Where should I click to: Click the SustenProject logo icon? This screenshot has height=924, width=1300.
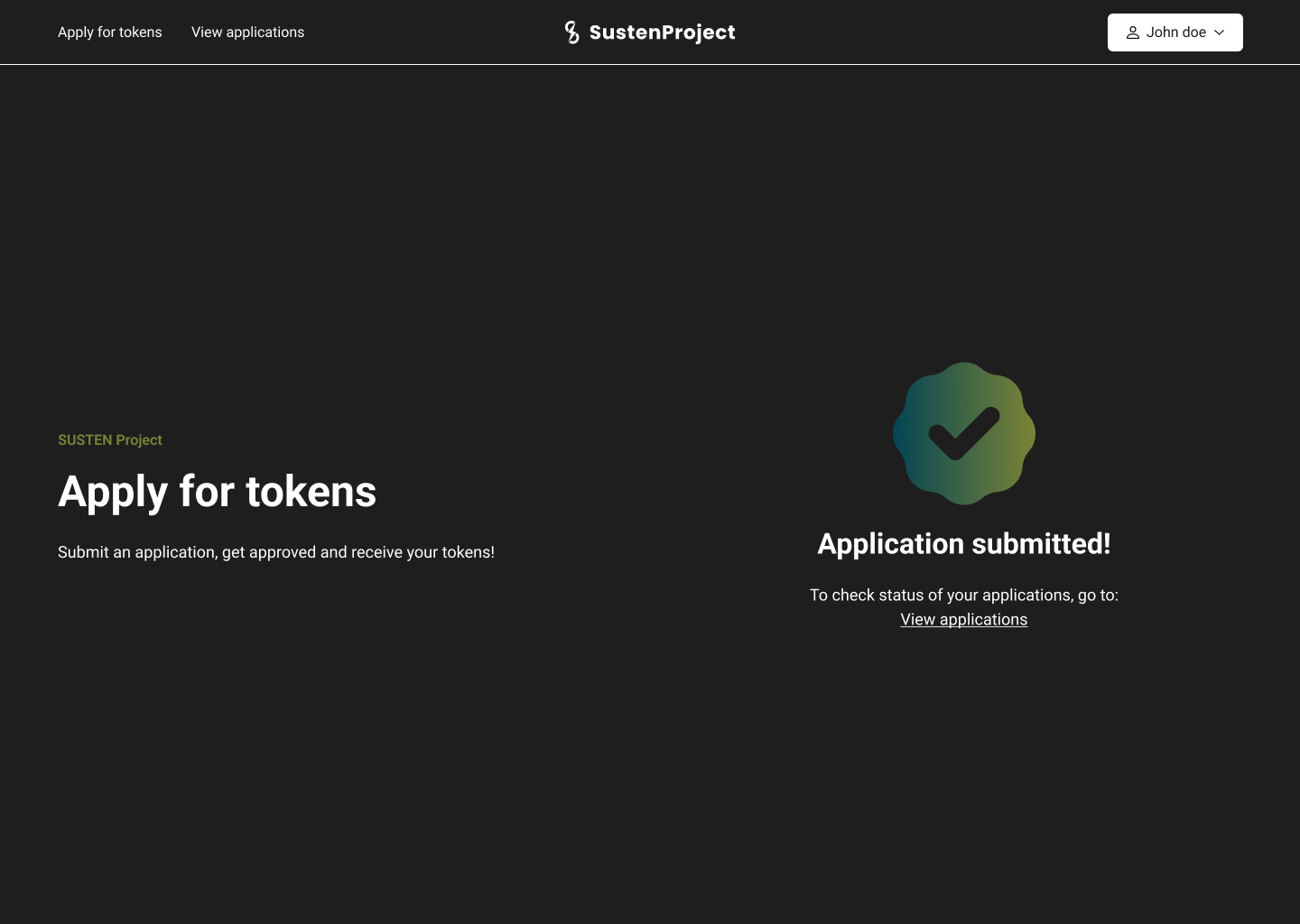pyautogui.click(x=571, y=32)
